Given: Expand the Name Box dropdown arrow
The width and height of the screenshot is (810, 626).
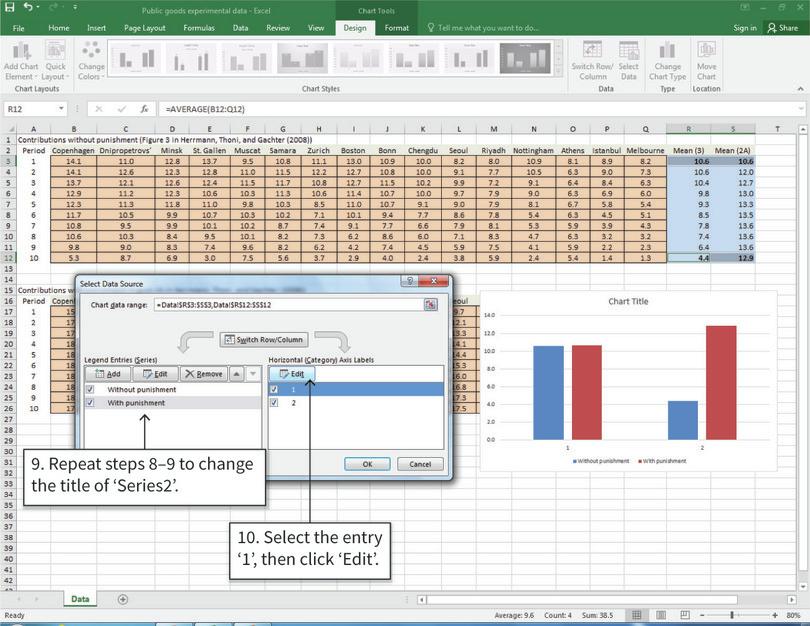Looking at the screenshot, I should [61, 108].
